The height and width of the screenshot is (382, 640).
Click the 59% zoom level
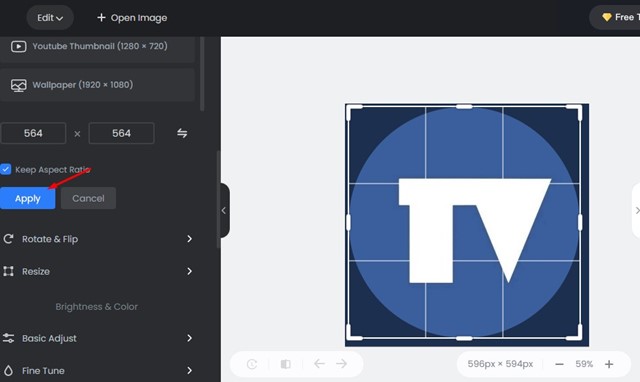pyautogui.click(x=584, y=364)
